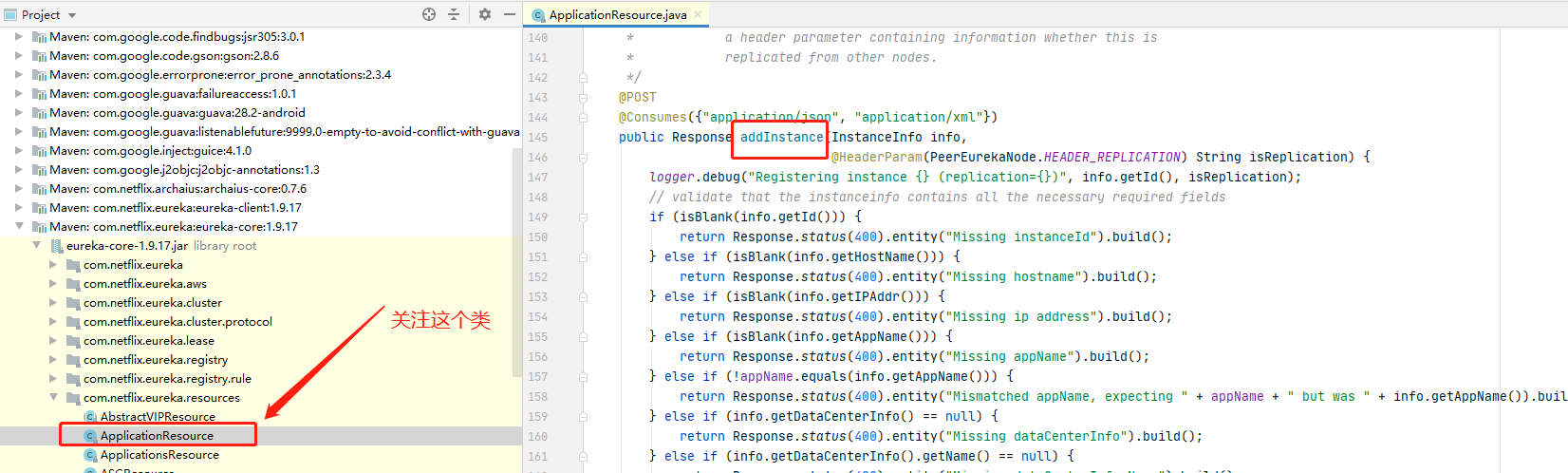Click the fold marker at line 151
This screenshot has width=1568, height=473.
[x=583, y=257]
